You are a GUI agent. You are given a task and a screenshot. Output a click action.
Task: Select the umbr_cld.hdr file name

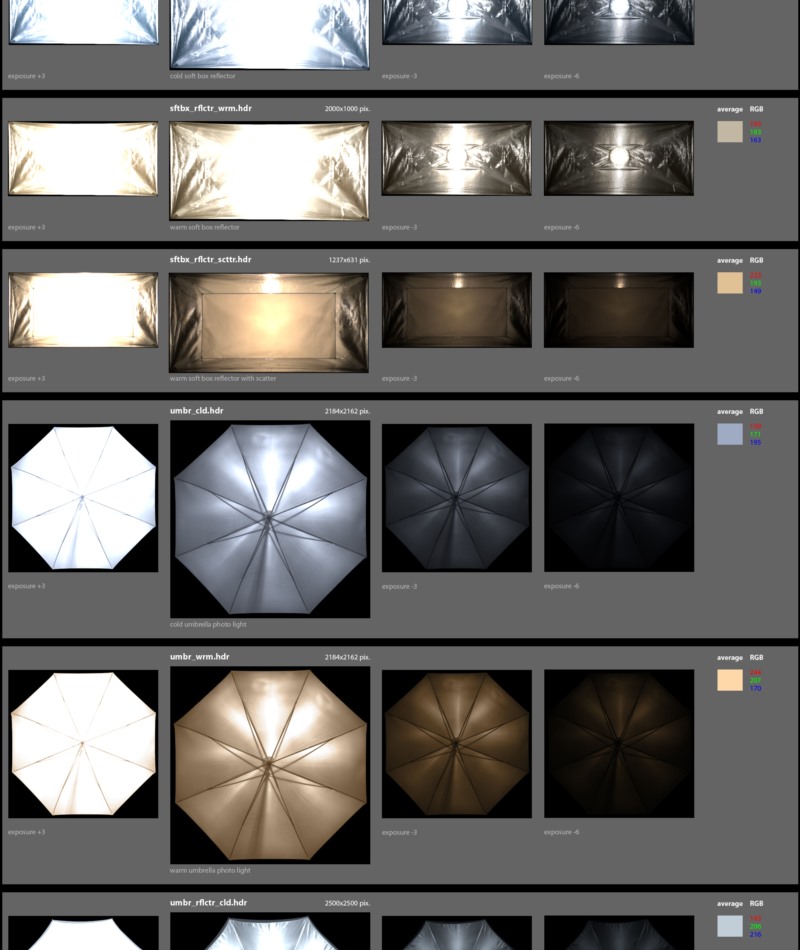point(196,411)
